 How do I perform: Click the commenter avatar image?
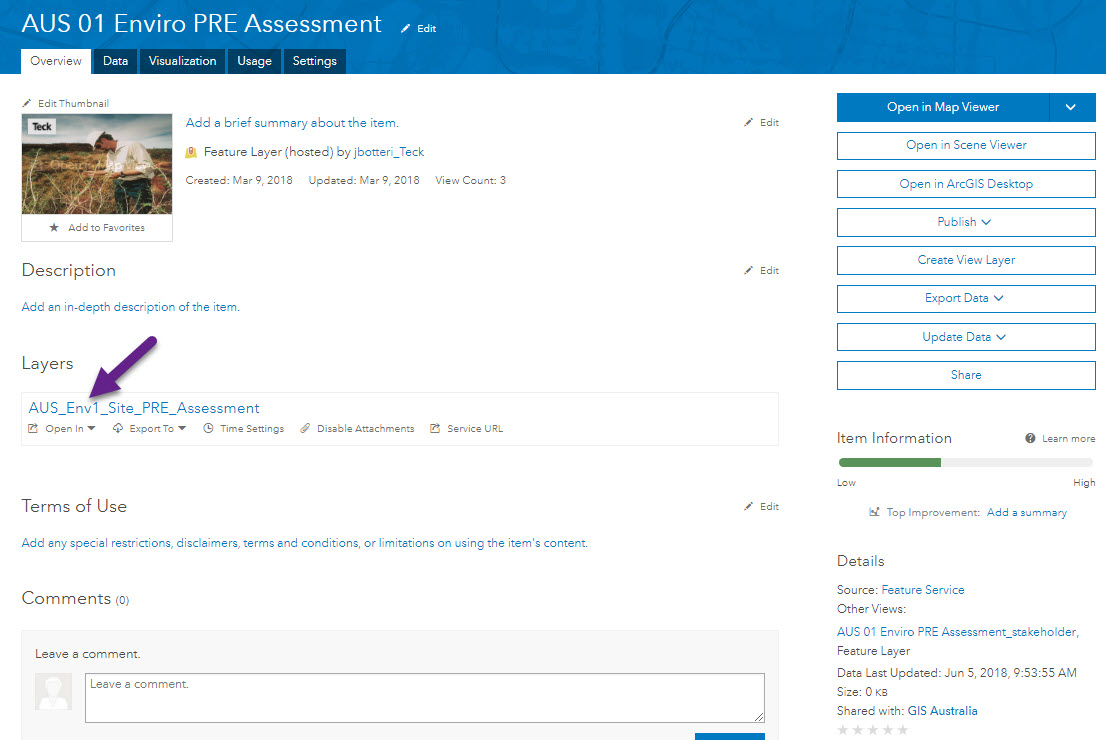click(54, 691)
